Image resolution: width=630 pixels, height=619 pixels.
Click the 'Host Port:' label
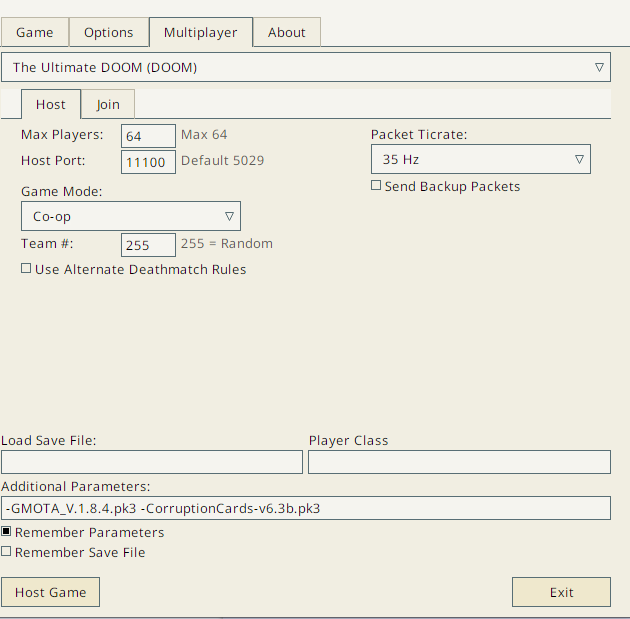point(53,161)
